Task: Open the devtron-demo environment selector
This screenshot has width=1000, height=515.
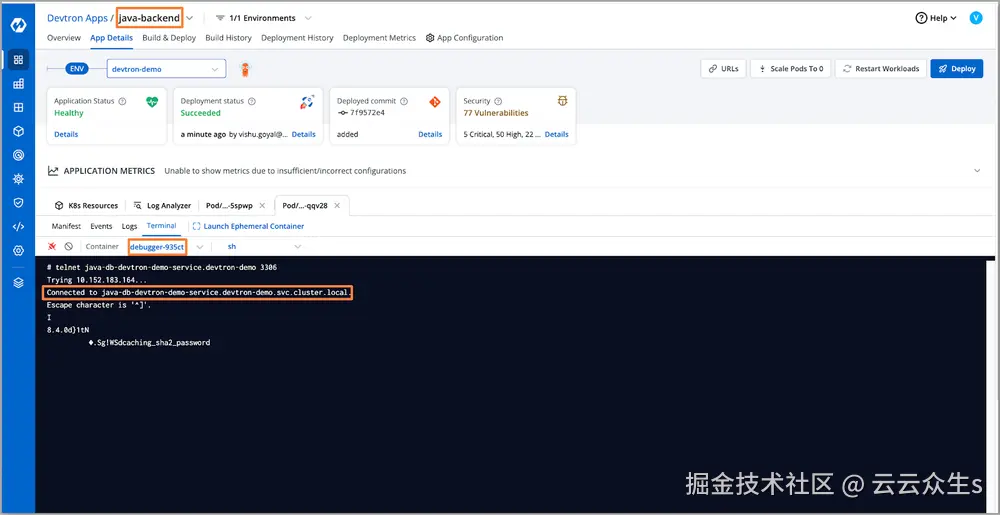Action: pos(166,69)
